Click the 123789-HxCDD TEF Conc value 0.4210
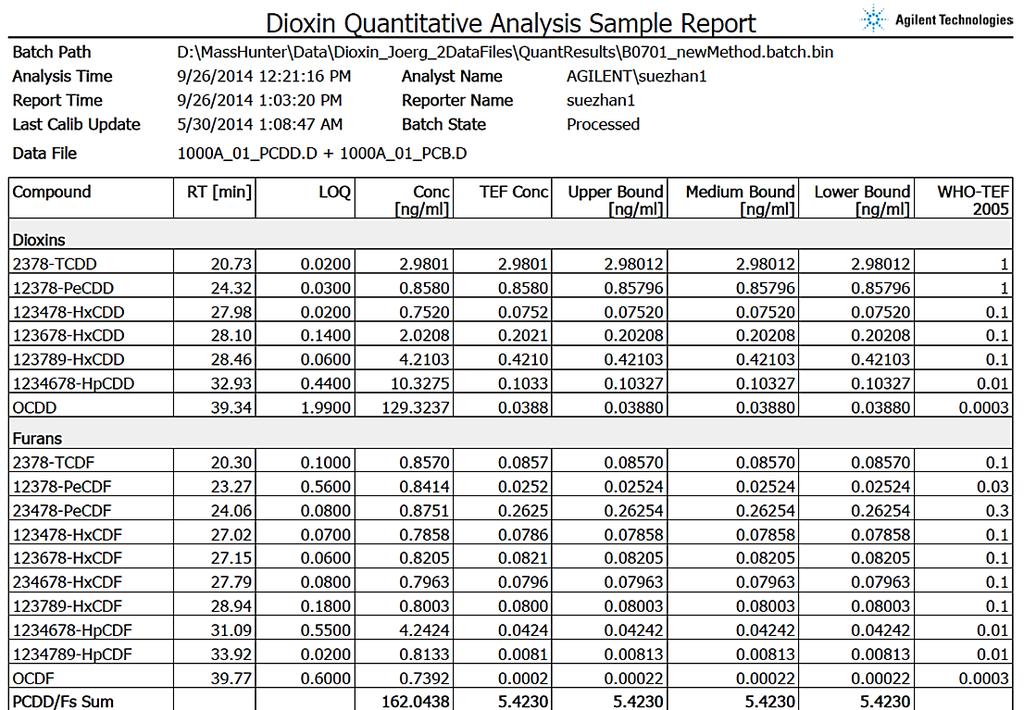Image resolution: width=1024 pixels, height=710 pixels. (523, 360)
